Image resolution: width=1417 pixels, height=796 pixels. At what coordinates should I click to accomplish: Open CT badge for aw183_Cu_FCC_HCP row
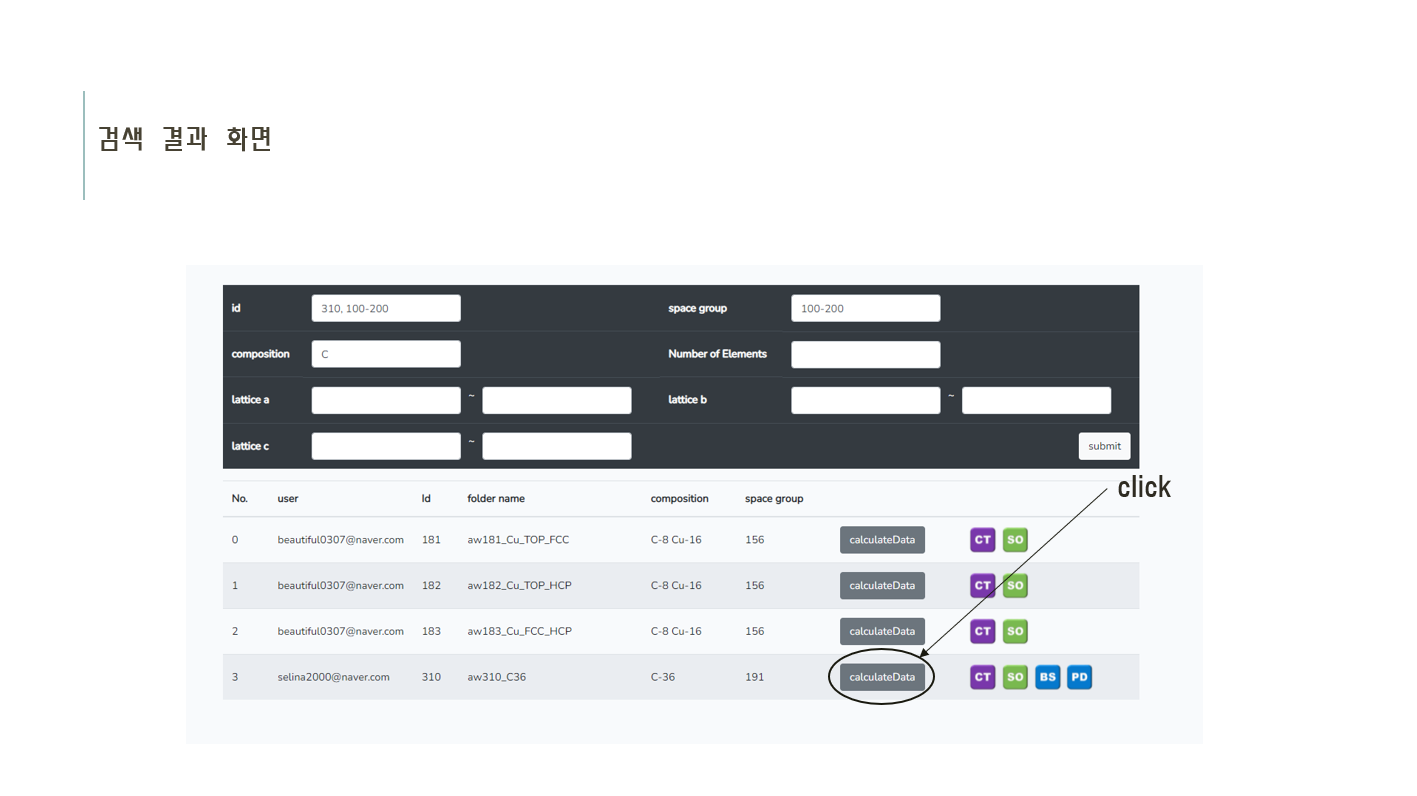point(983,632)
